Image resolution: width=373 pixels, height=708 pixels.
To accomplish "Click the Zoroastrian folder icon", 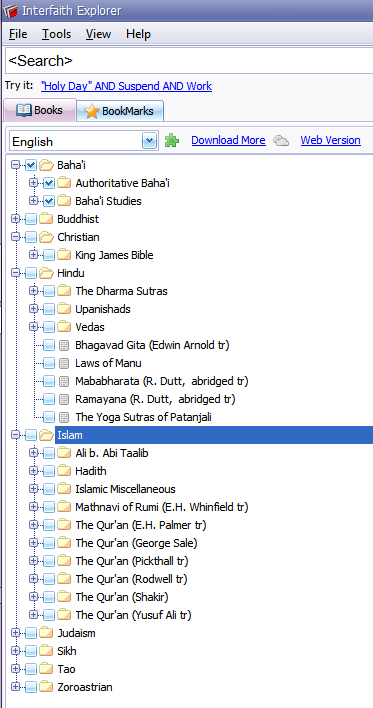I will 46,687.
